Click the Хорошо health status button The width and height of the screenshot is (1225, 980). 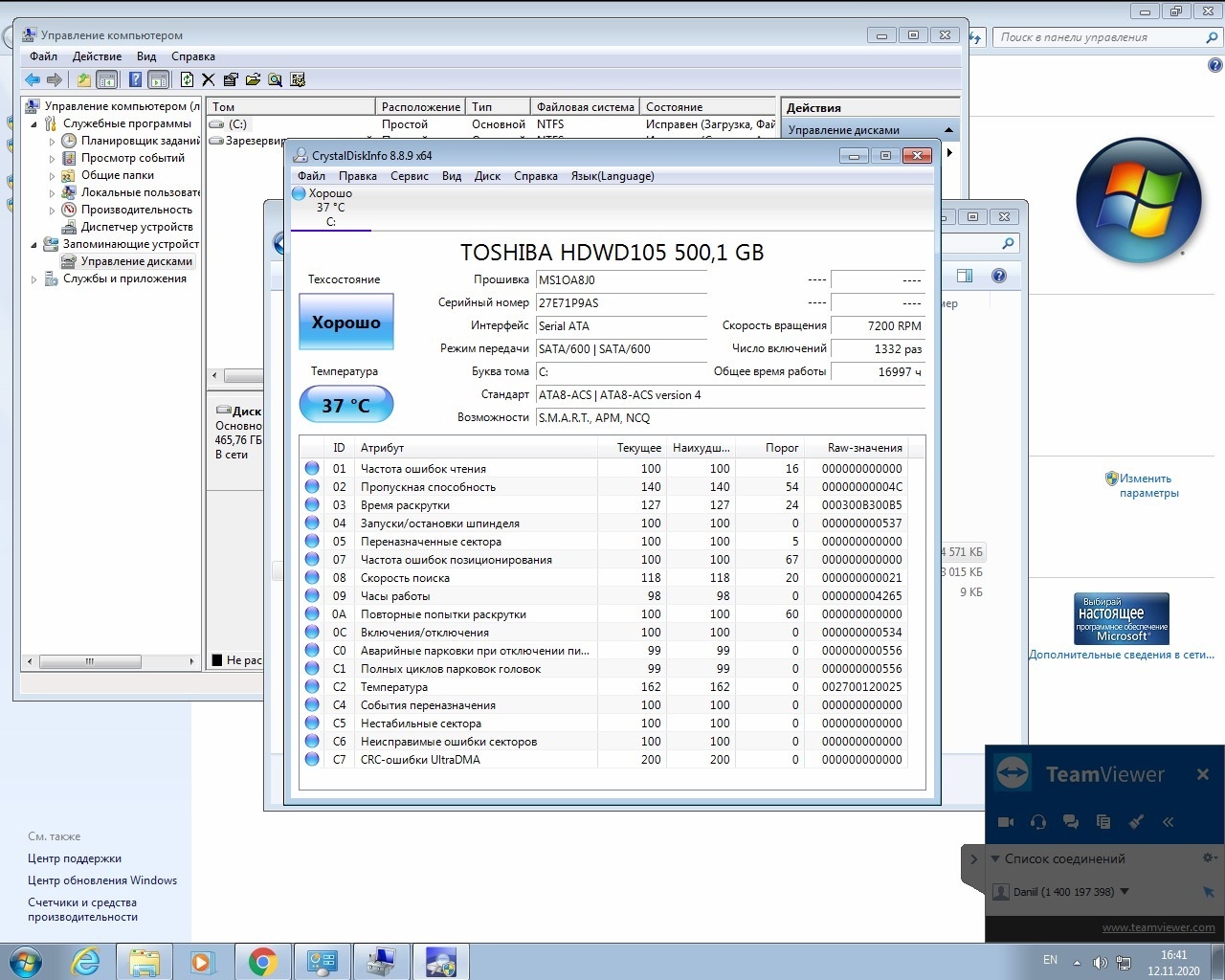point(346,323)
